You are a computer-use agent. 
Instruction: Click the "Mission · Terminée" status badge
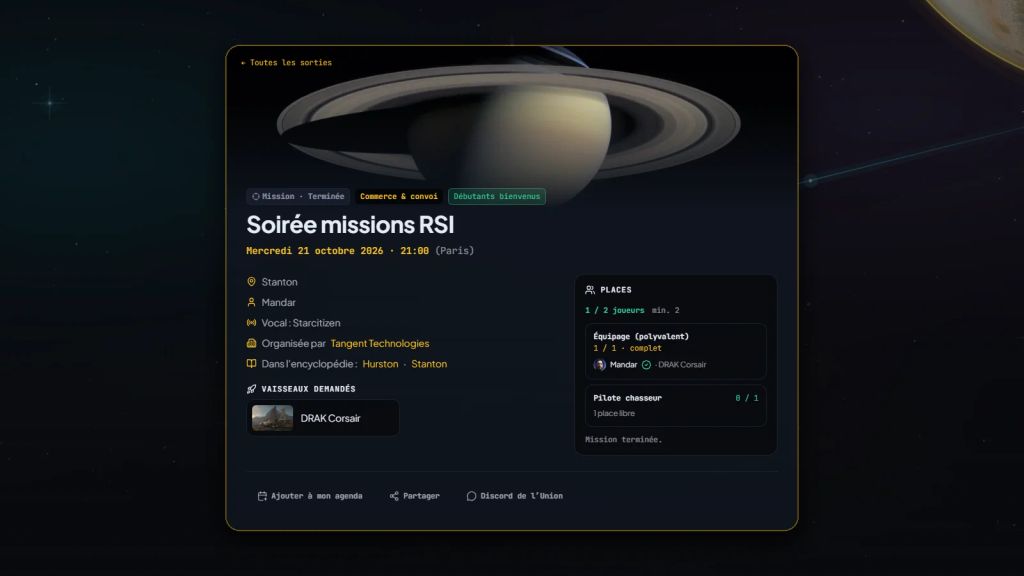coord(298,197)
